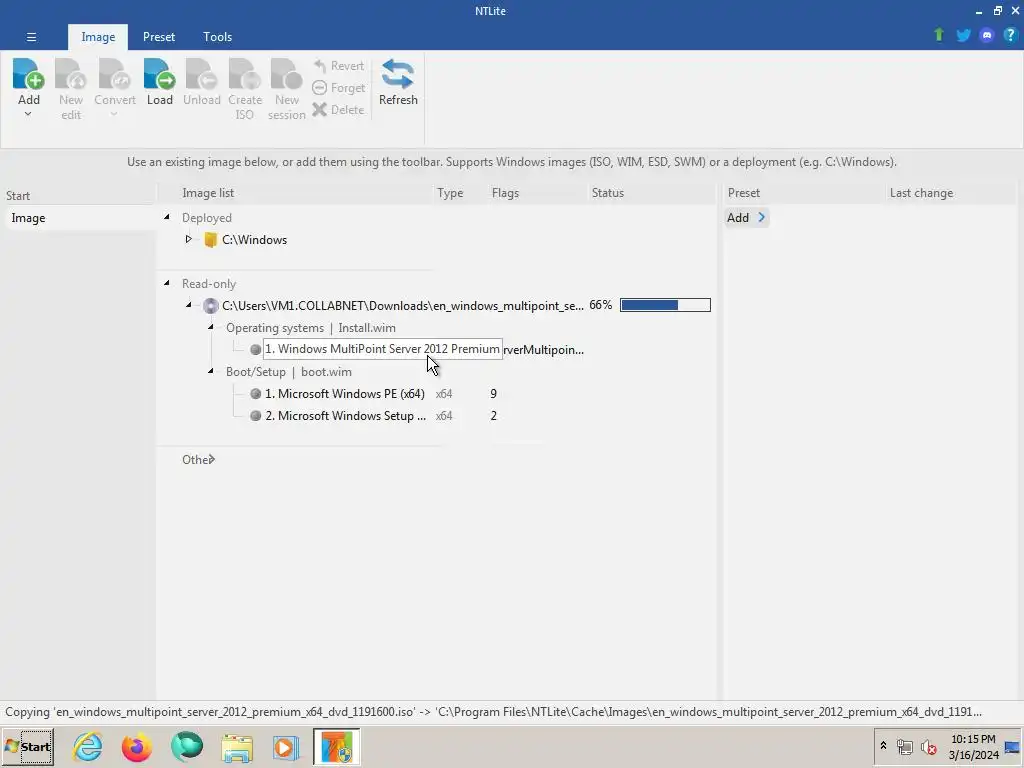Click the Copying status bar message
This screenshot has width=1024, height=768.
pyautogui.click(x=493, y=712)
